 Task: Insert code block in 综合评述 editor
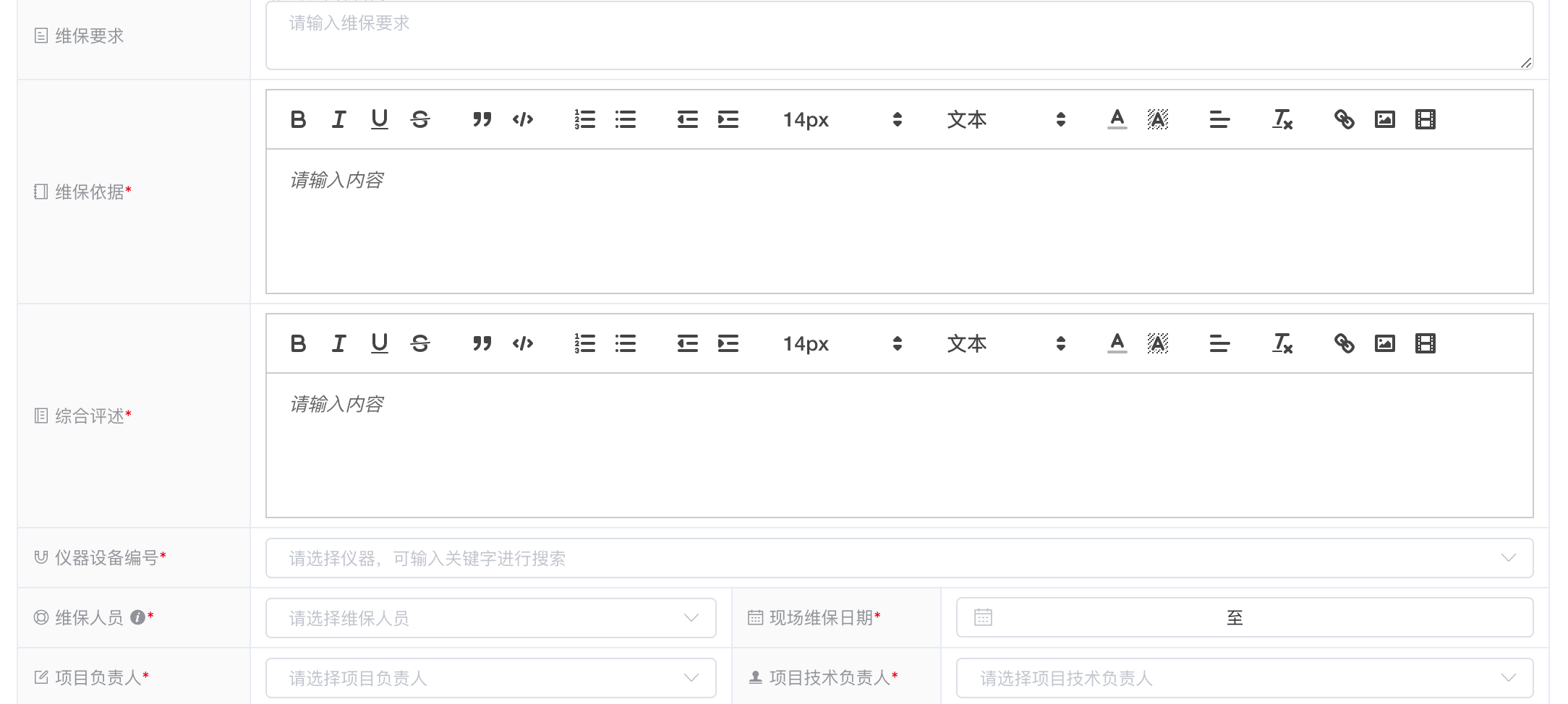522,343
